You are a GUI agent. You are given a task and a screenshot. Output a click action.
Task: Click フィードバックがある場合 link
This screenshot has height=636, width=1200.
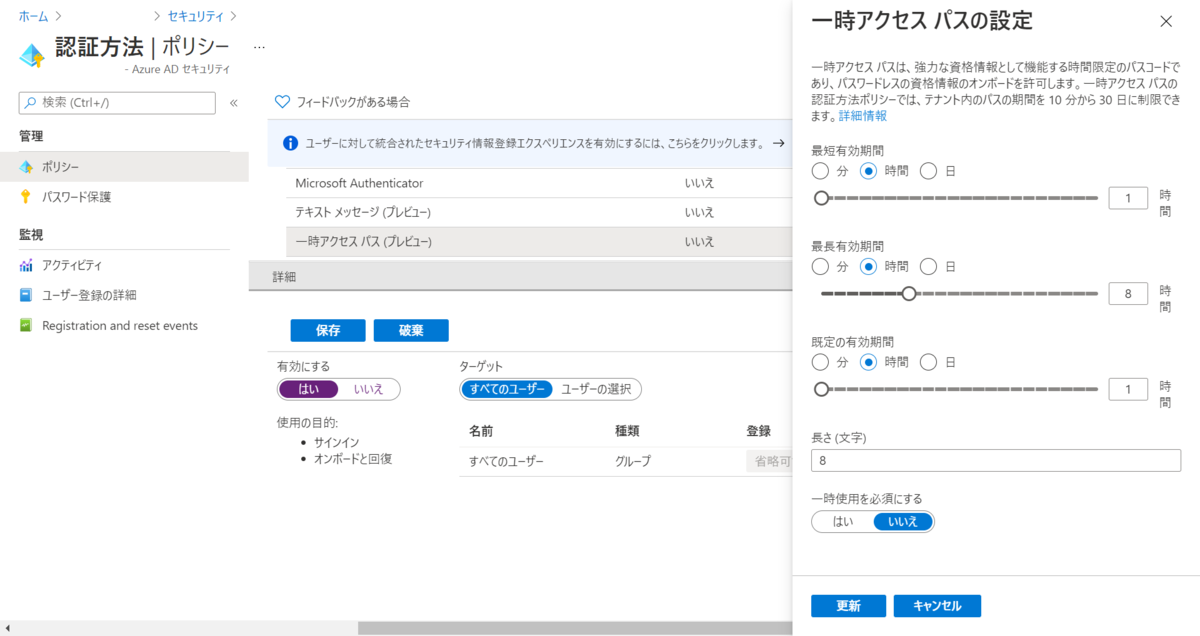[353, 102]
